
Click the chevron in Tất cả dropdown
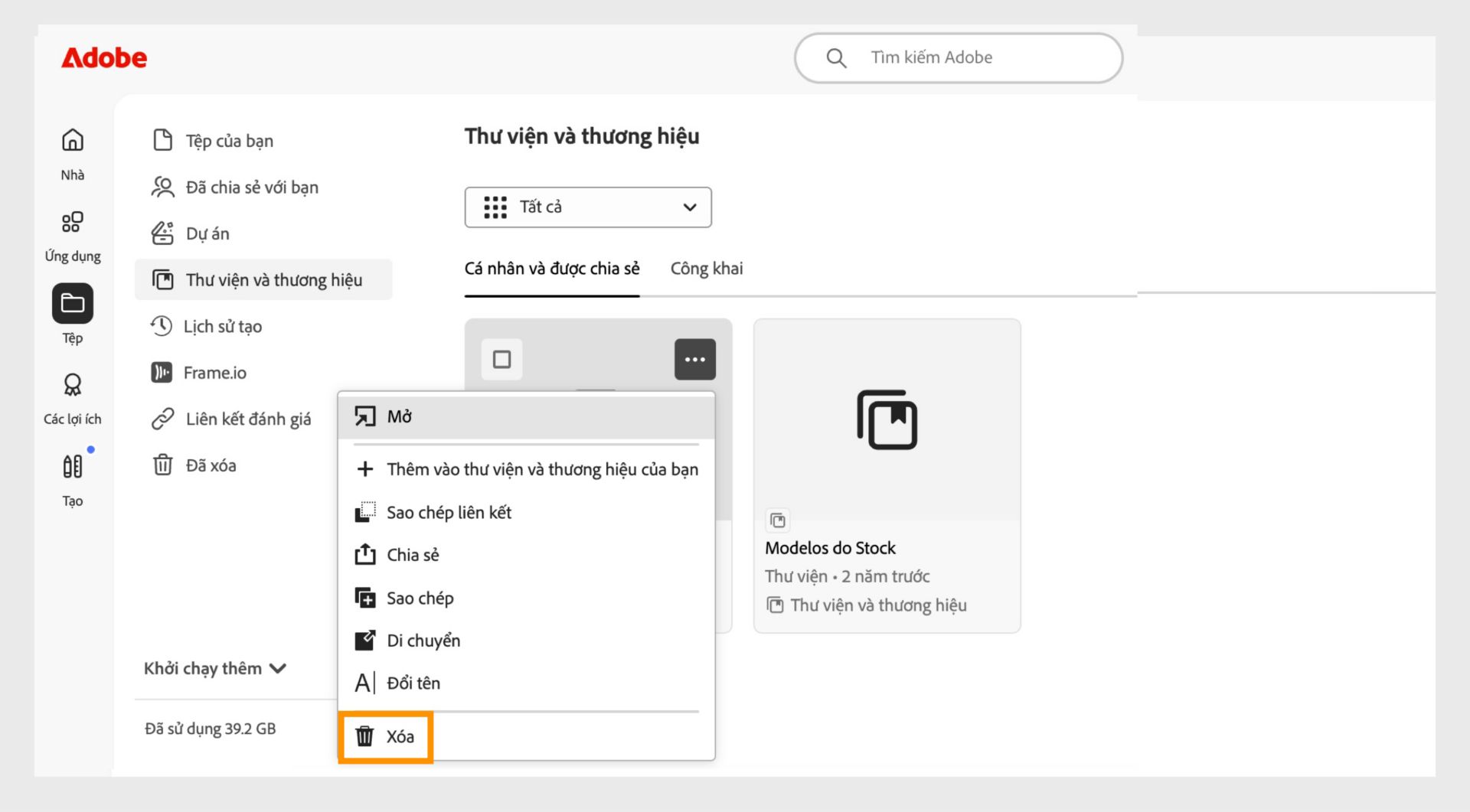coord(690,207)
